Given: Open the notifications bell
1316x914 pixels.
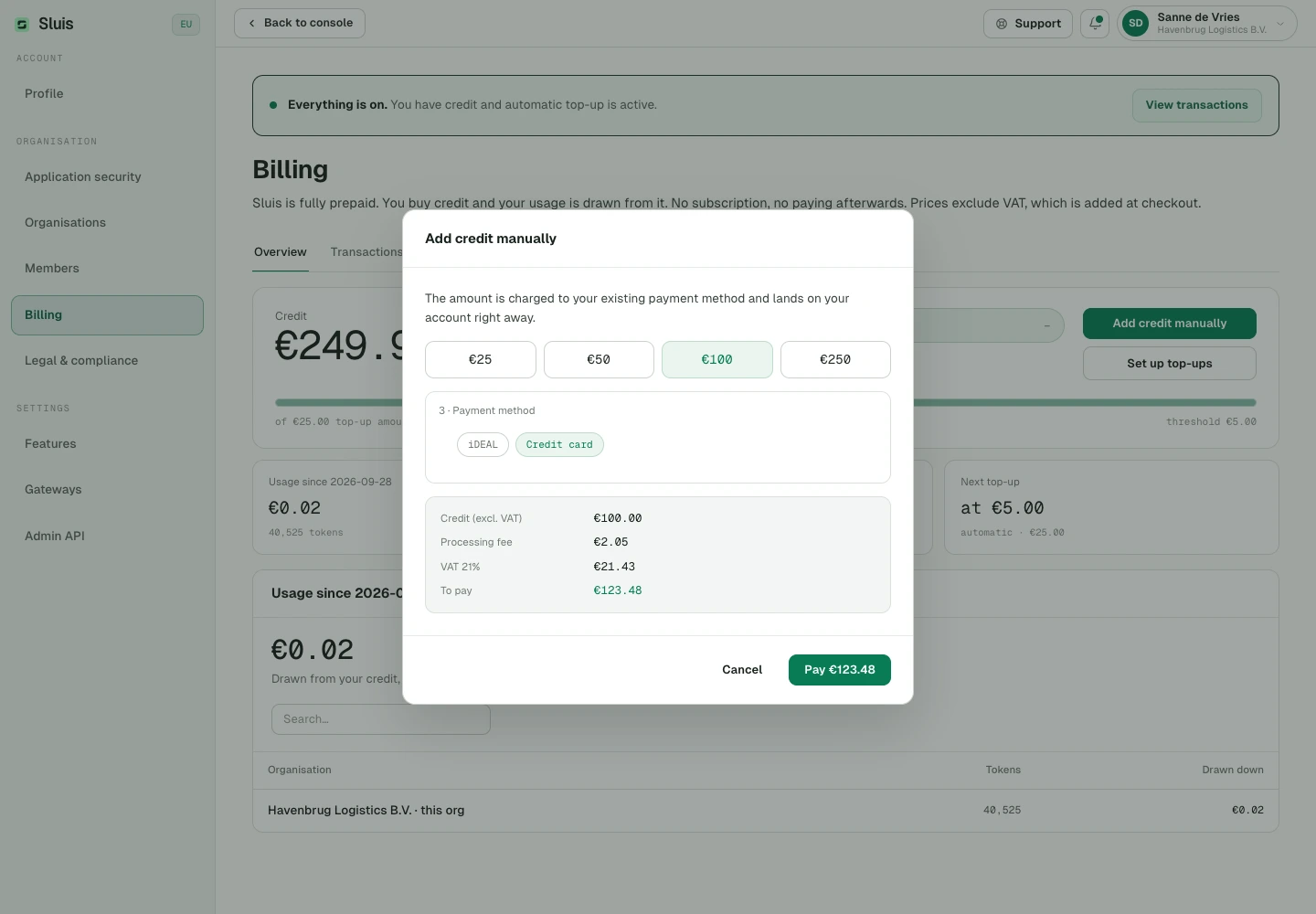Looking at the screenshot, I should click(x=1095, y=24).
